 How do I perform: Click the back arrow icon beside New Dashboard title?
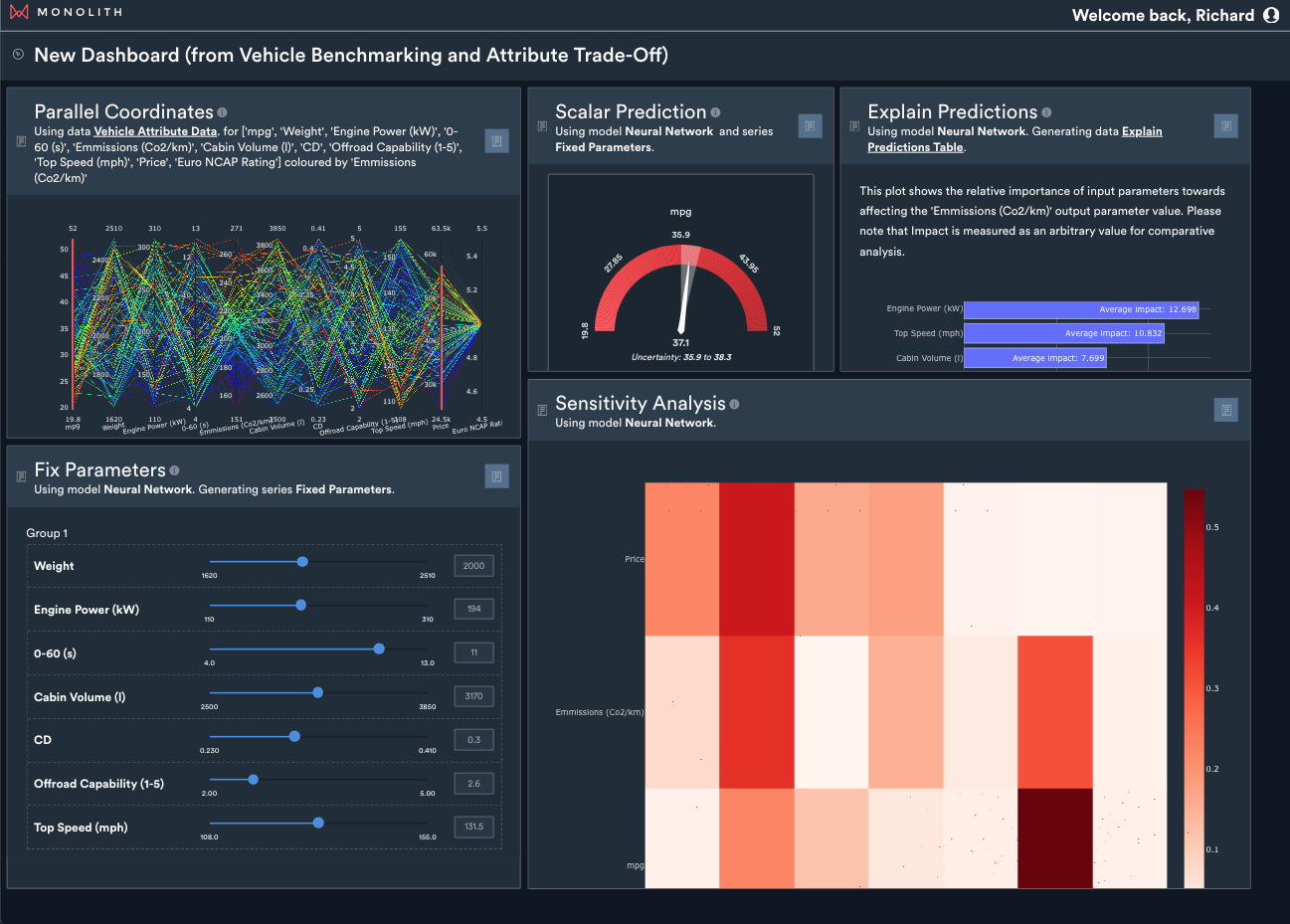click(x=17, y=55)
